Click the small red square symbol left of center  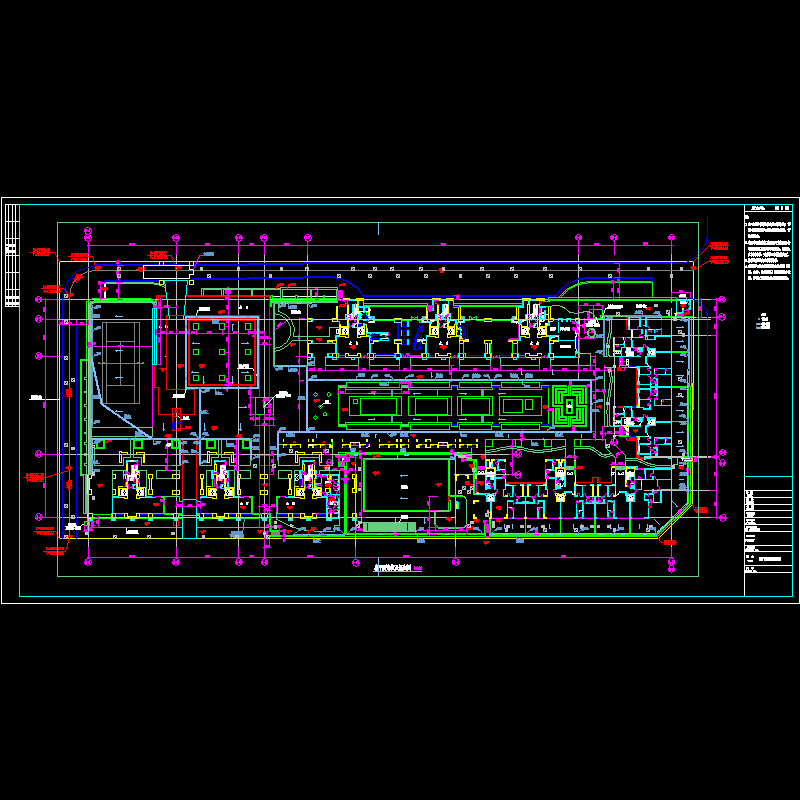click(x=176, y=412)
